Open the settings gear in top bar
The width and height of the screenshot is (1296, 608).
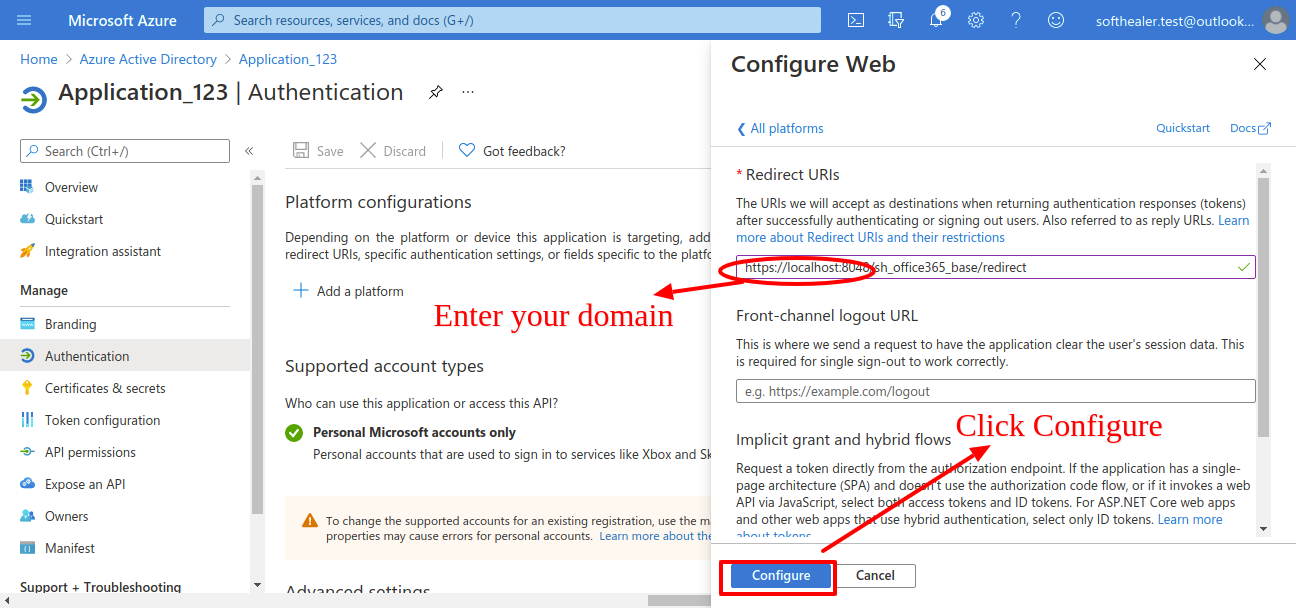pos(976,20)
